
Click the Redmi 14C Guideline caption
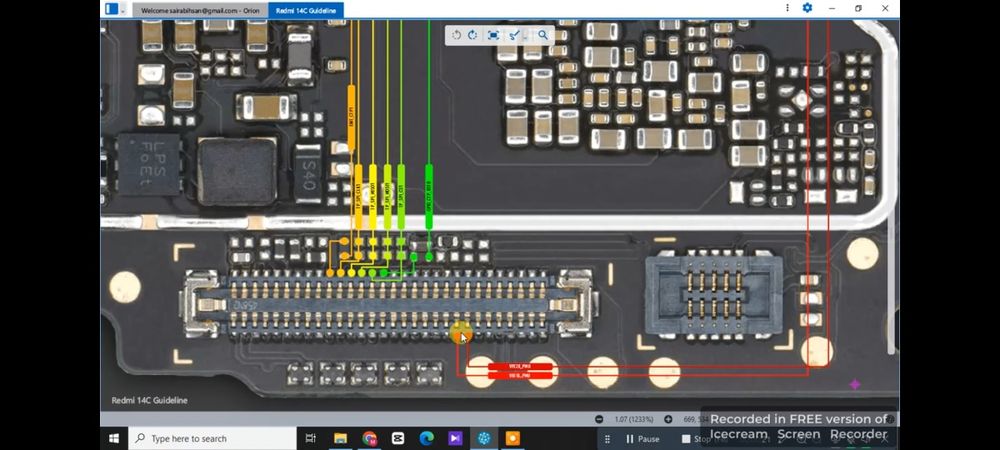click(149, 400)
